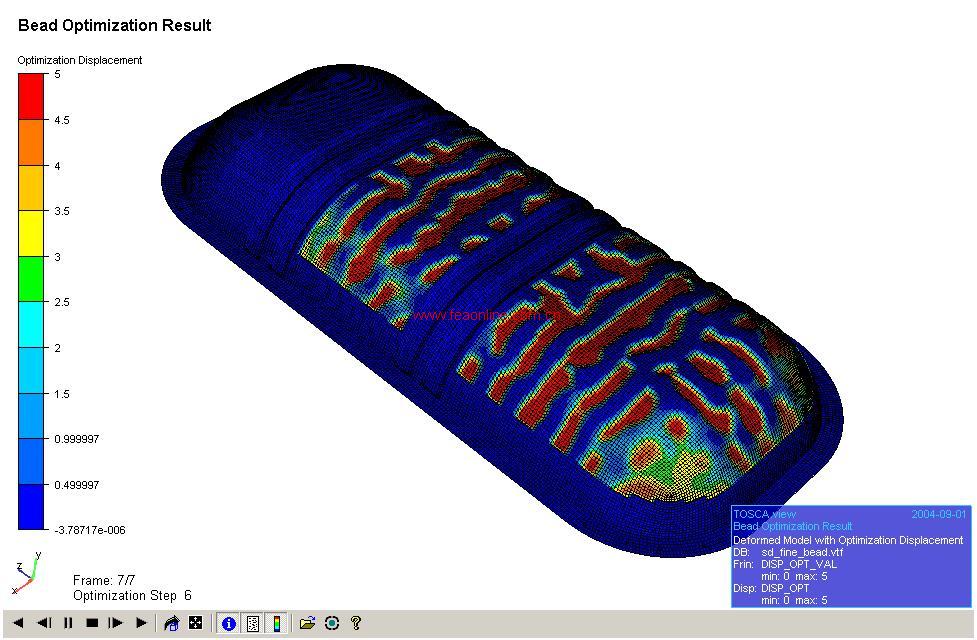Toggle the color legend display button

[277, 623]
